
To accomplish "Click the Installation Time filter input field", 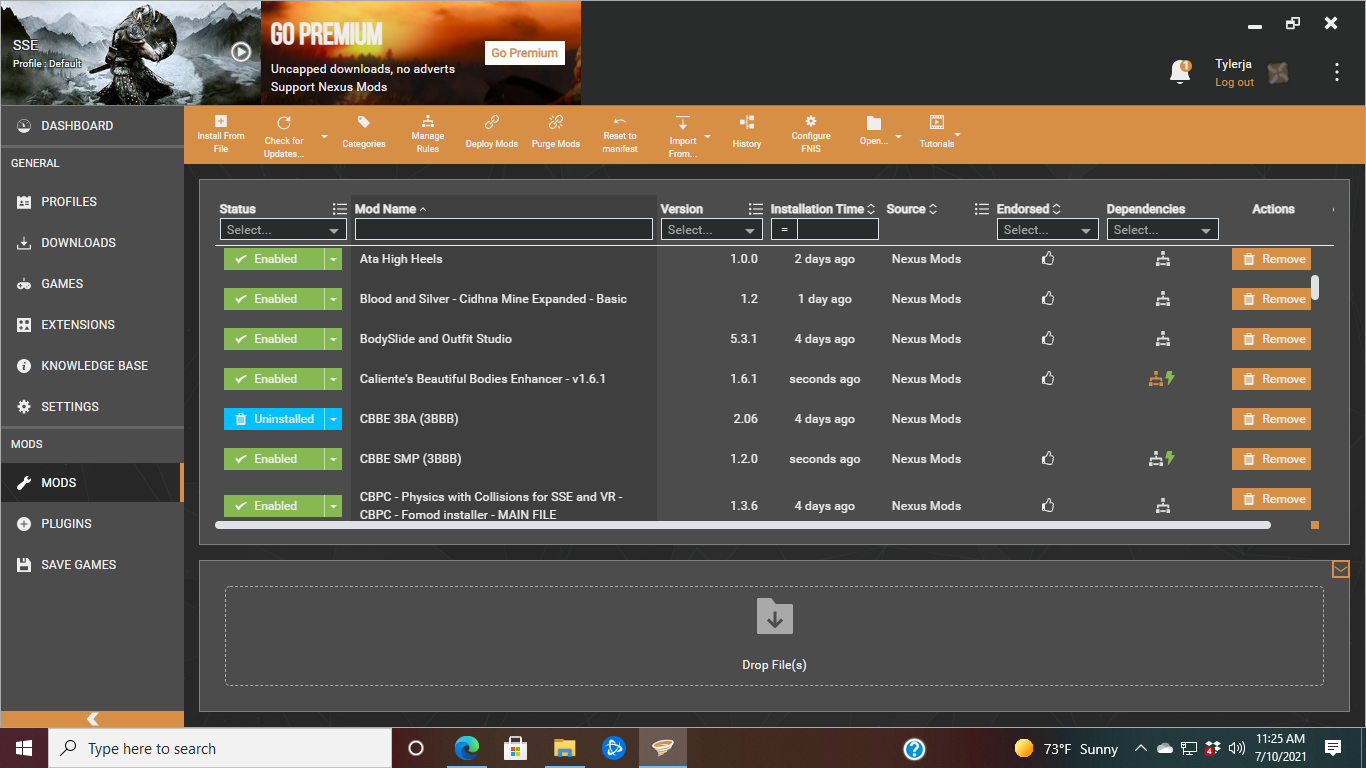I will [838, 230].
